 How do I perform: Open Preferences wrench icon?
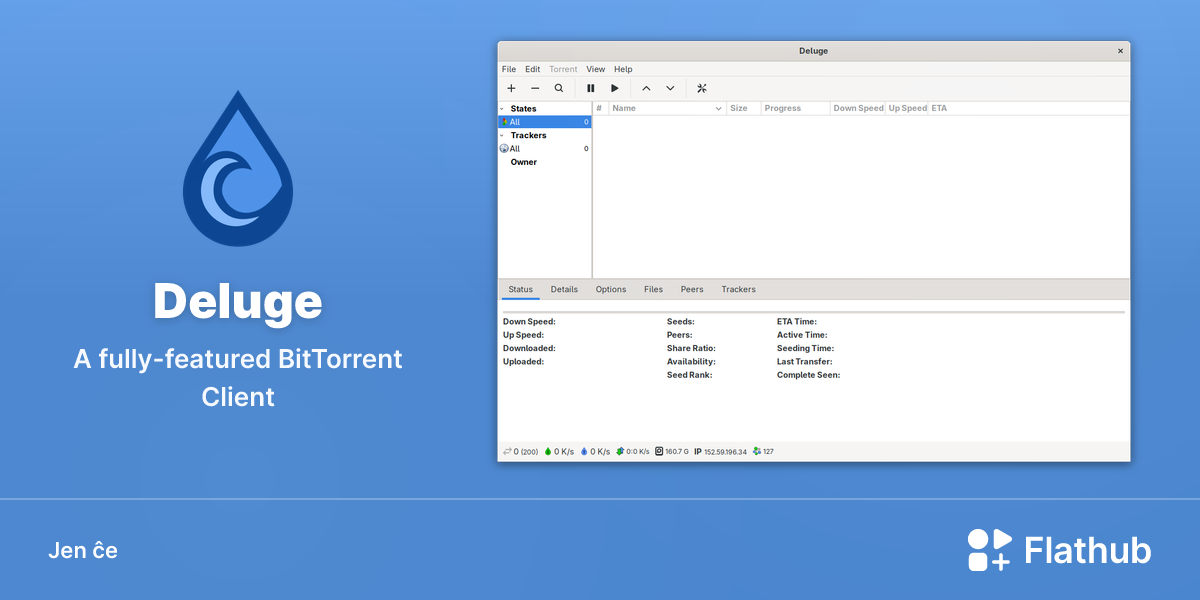[702, 88]
